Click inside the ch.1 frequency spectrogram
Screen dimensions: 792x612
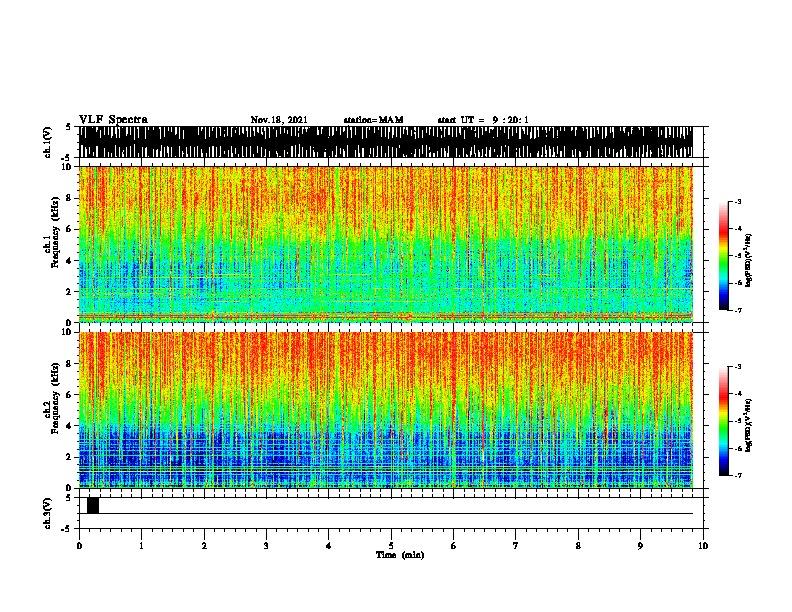(386, 244)
